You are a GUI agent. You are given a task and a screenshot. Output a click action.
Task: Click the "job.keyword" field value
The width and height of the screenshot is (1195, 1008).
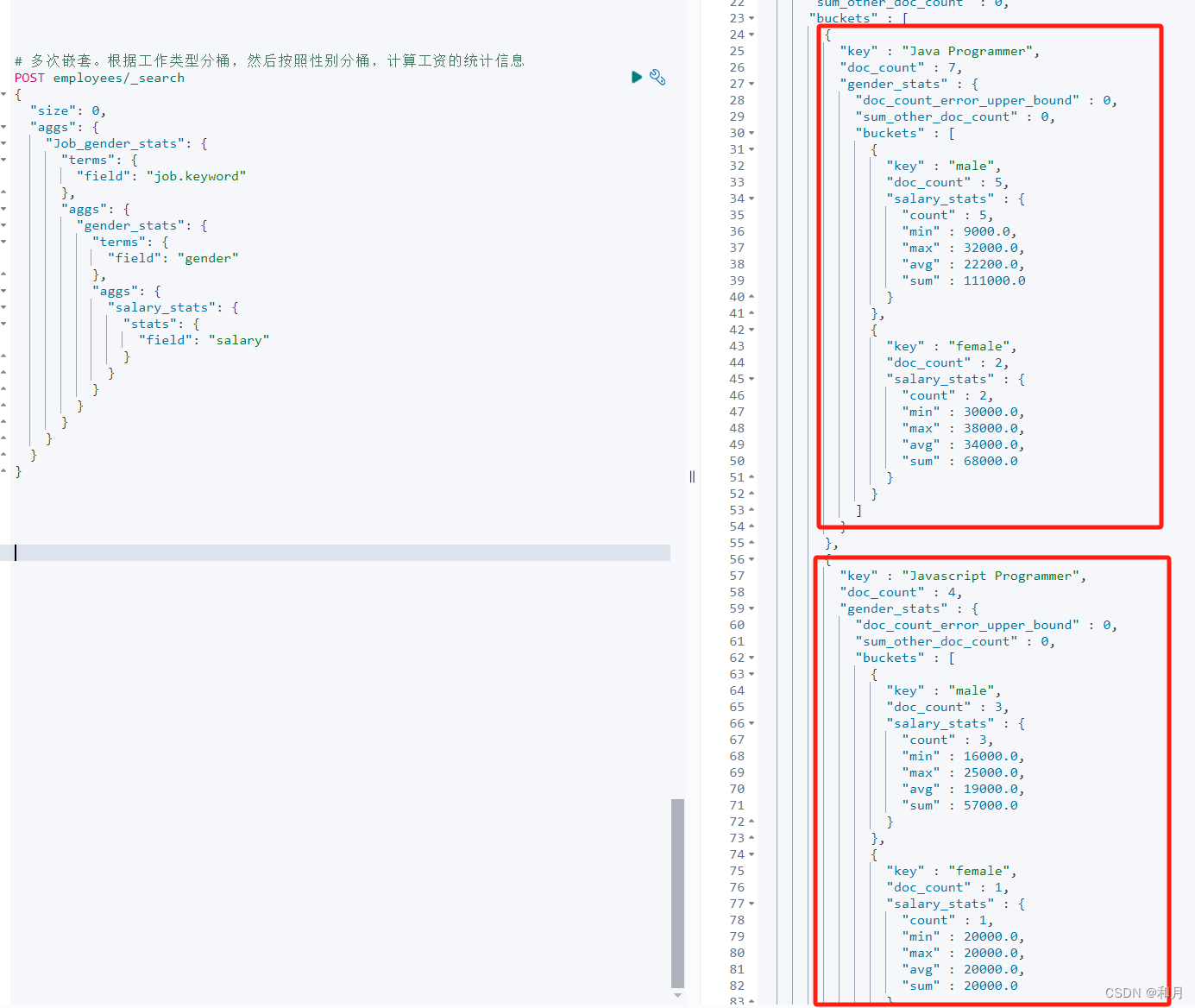pyautogui.click(x=196, y=176)
